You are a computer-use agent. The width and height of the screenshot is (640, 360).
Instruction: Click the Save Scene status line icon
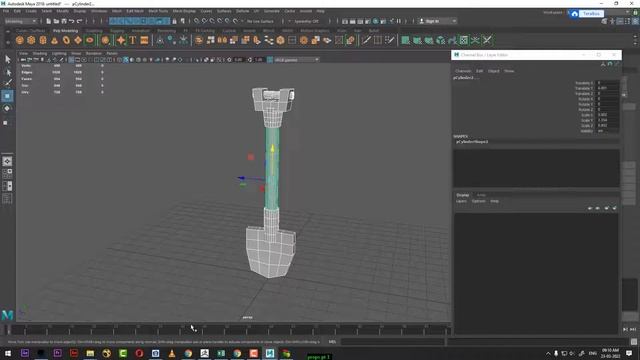pos(64,21)
